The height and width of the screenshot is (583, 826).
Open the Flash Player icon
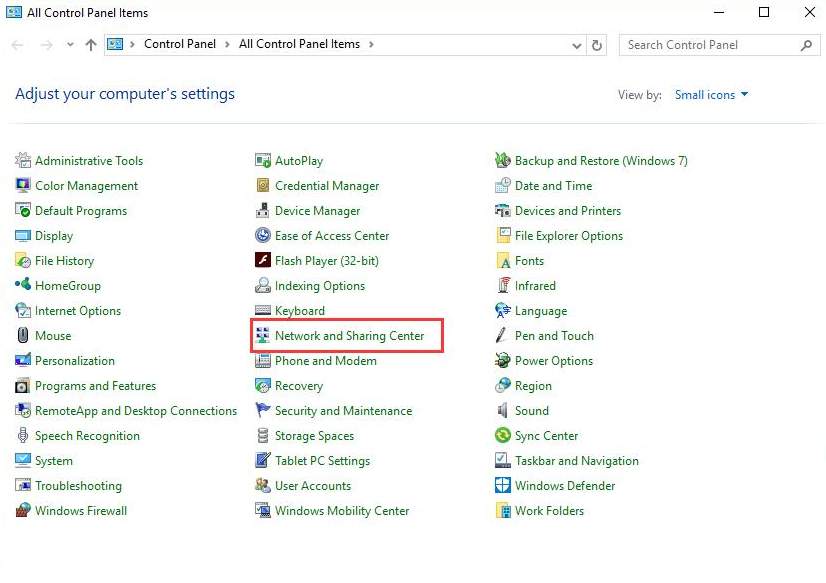point(262,260)
